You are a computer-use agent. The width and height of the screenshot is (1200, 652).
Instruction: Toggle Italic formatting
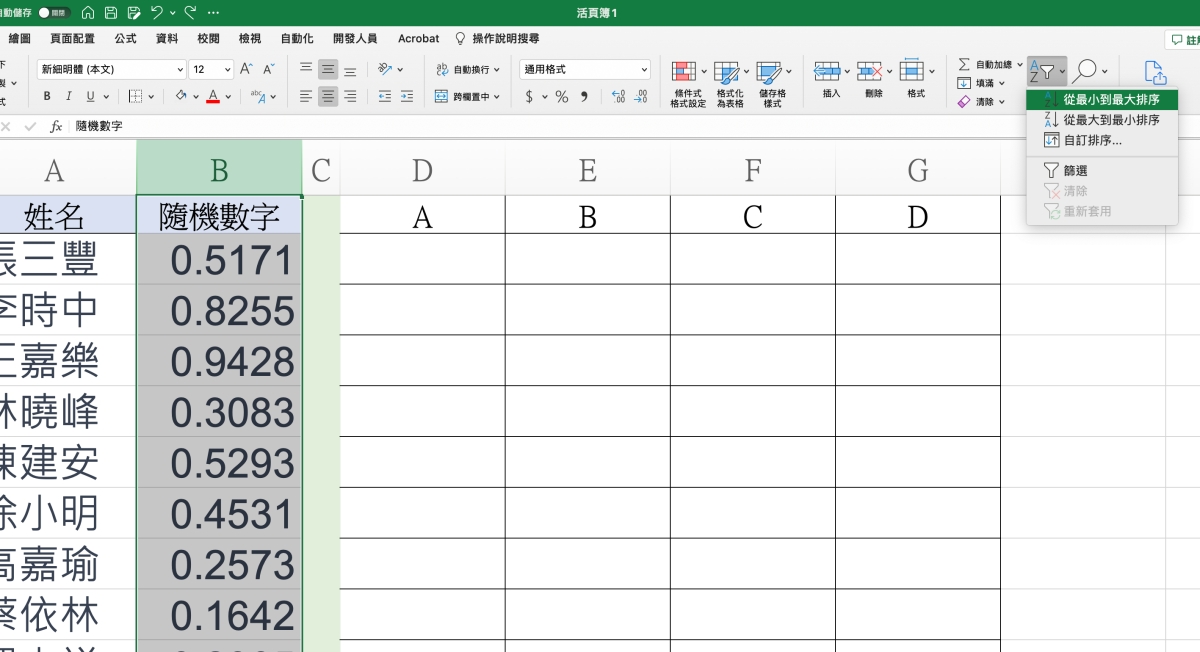(69, 96)
